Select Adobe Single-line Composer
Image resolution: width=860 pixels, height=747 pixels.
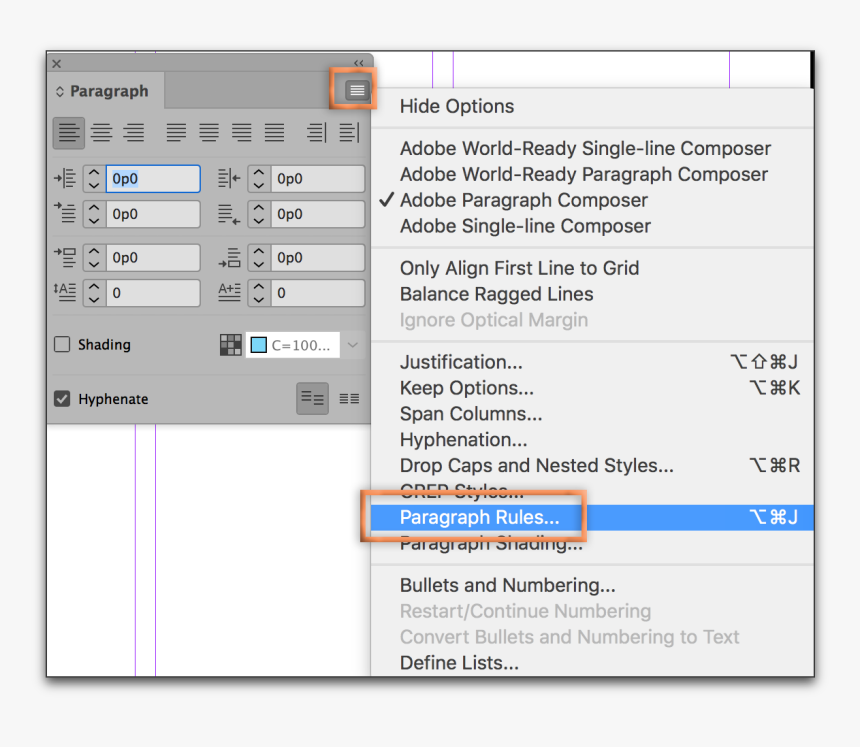tap(592, 226)
